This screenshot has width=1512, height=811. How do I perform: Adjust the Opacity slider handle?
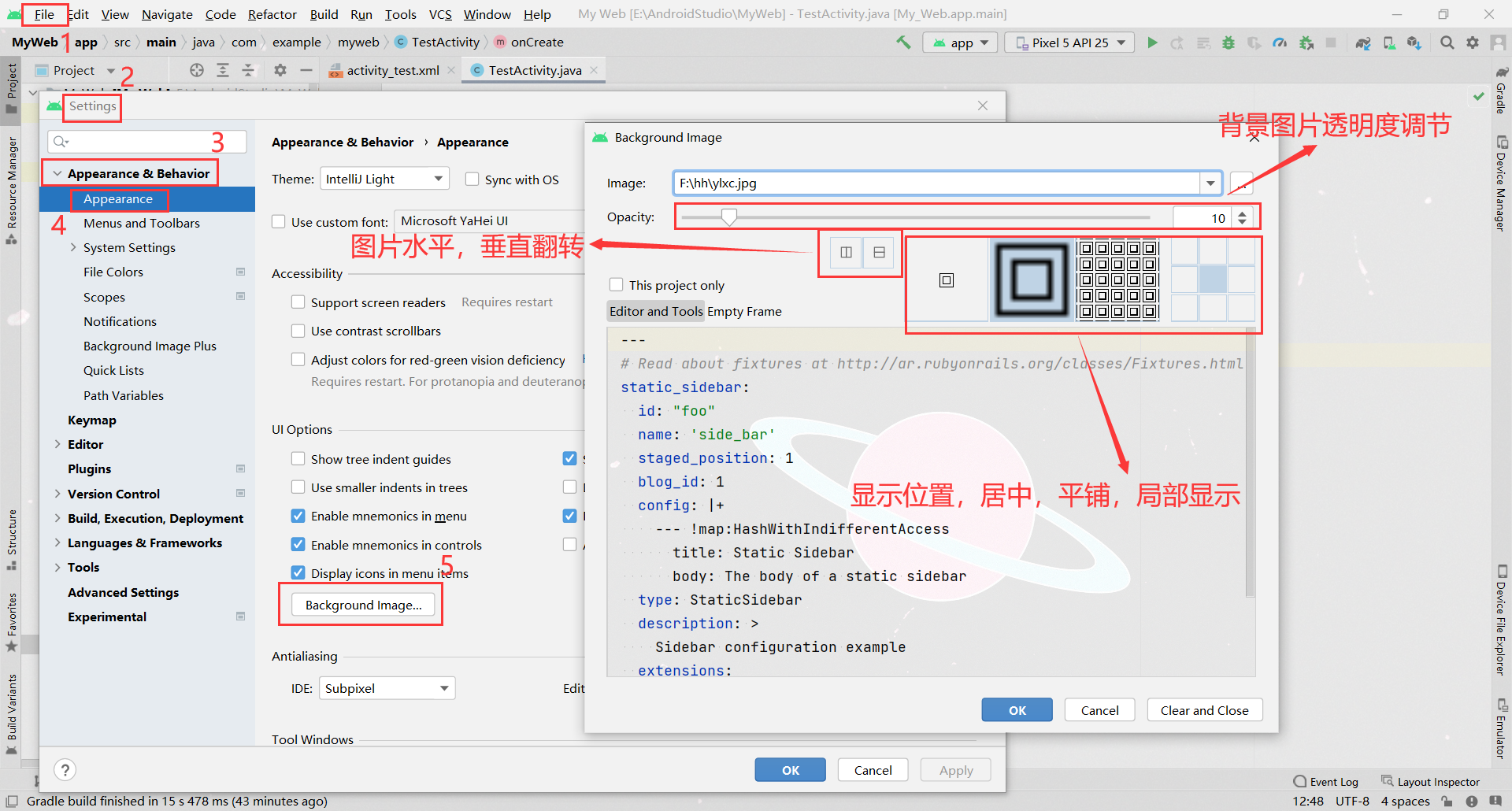coord(729,217)
